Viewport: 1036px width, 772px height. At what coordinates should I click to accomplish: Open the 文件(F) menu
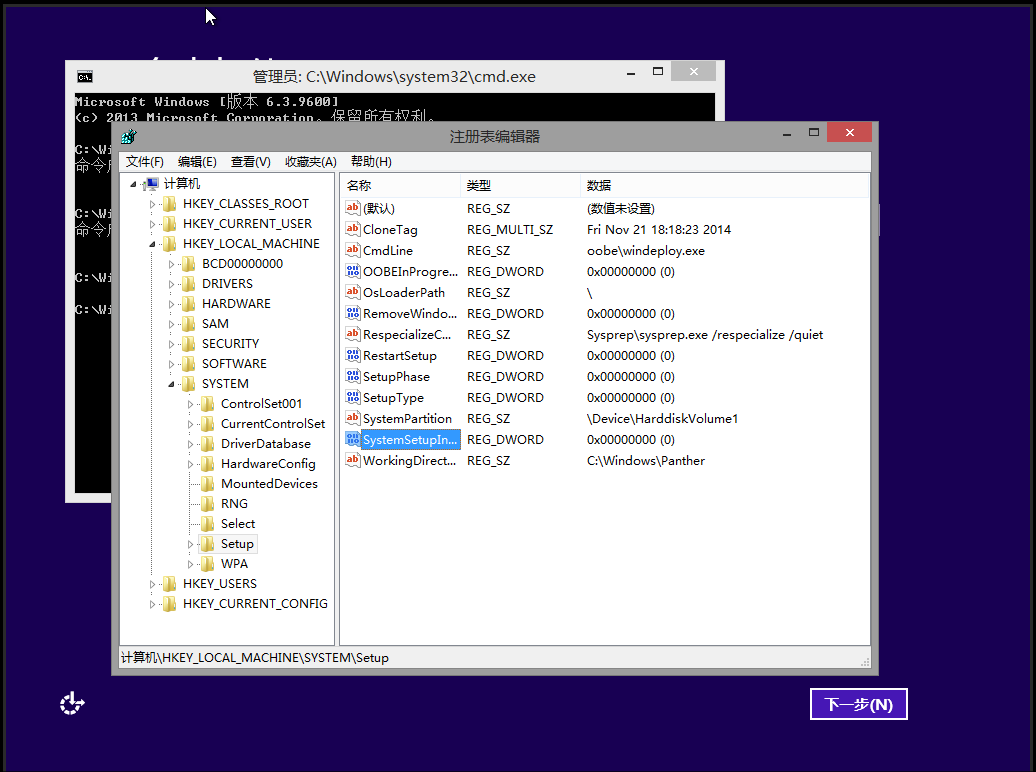(x=145, y=162)
